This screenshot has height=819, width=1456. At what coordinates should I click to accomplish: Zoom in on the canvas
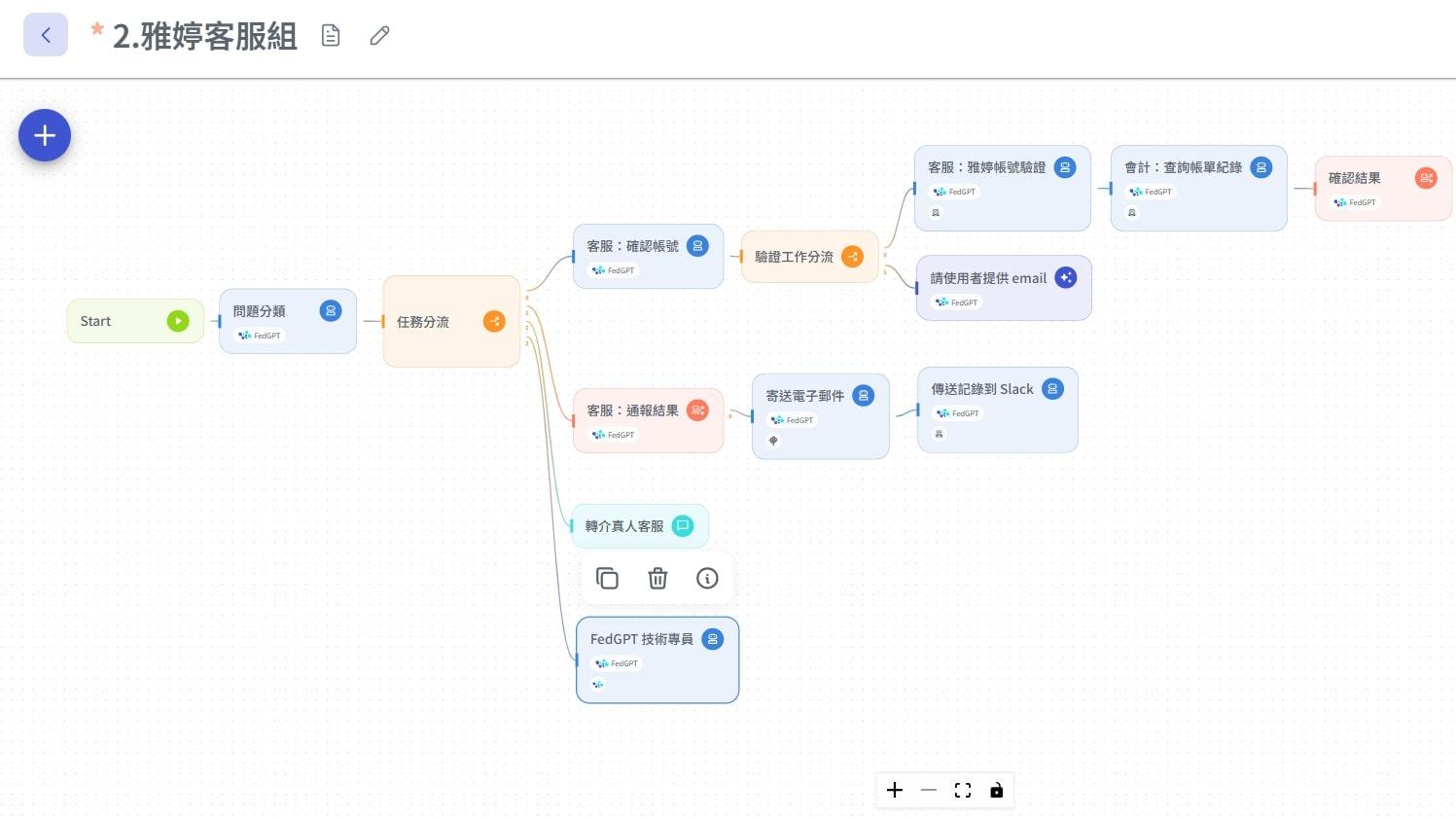coord(895,790)
